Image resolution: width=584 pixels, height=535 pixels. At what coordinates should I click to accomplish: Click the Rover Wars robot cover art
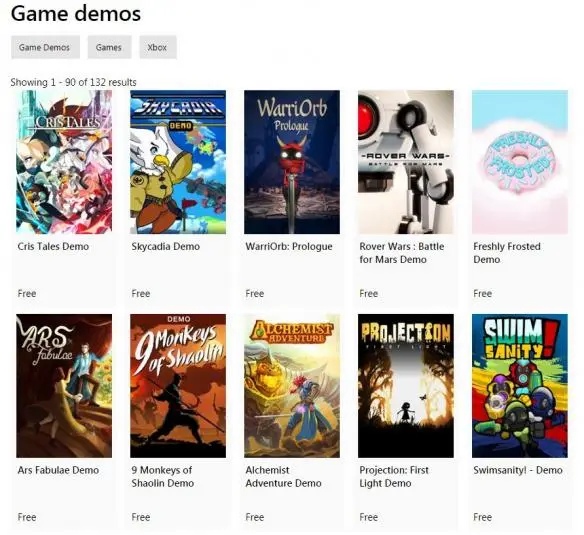(406, 162)
